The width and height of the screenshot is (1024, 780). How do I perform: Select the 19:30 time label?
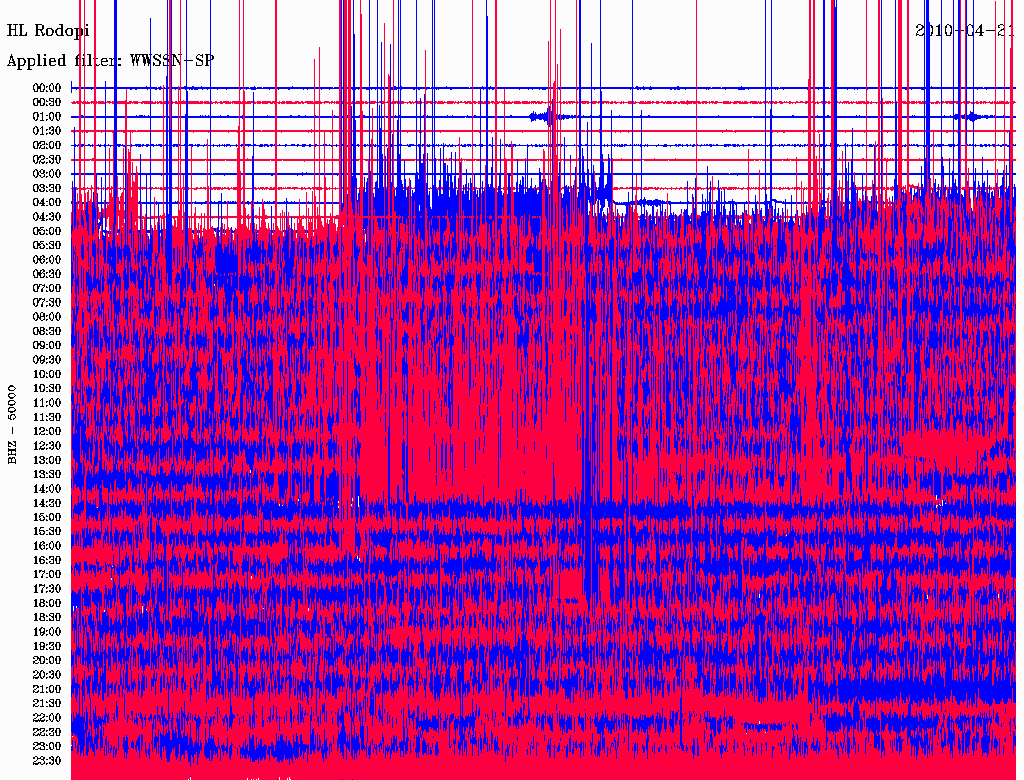click(47, 646)
